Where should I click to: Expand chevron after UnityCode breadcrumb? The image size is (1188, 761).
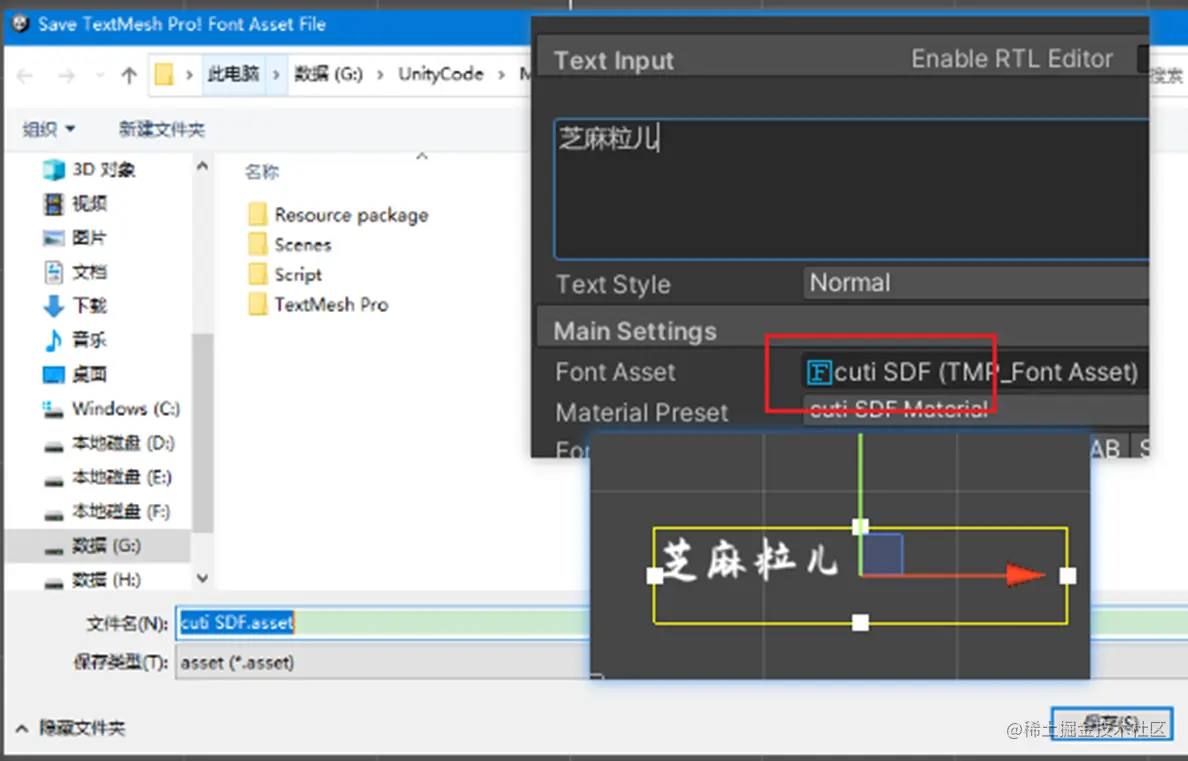click(x=502, y=74)
